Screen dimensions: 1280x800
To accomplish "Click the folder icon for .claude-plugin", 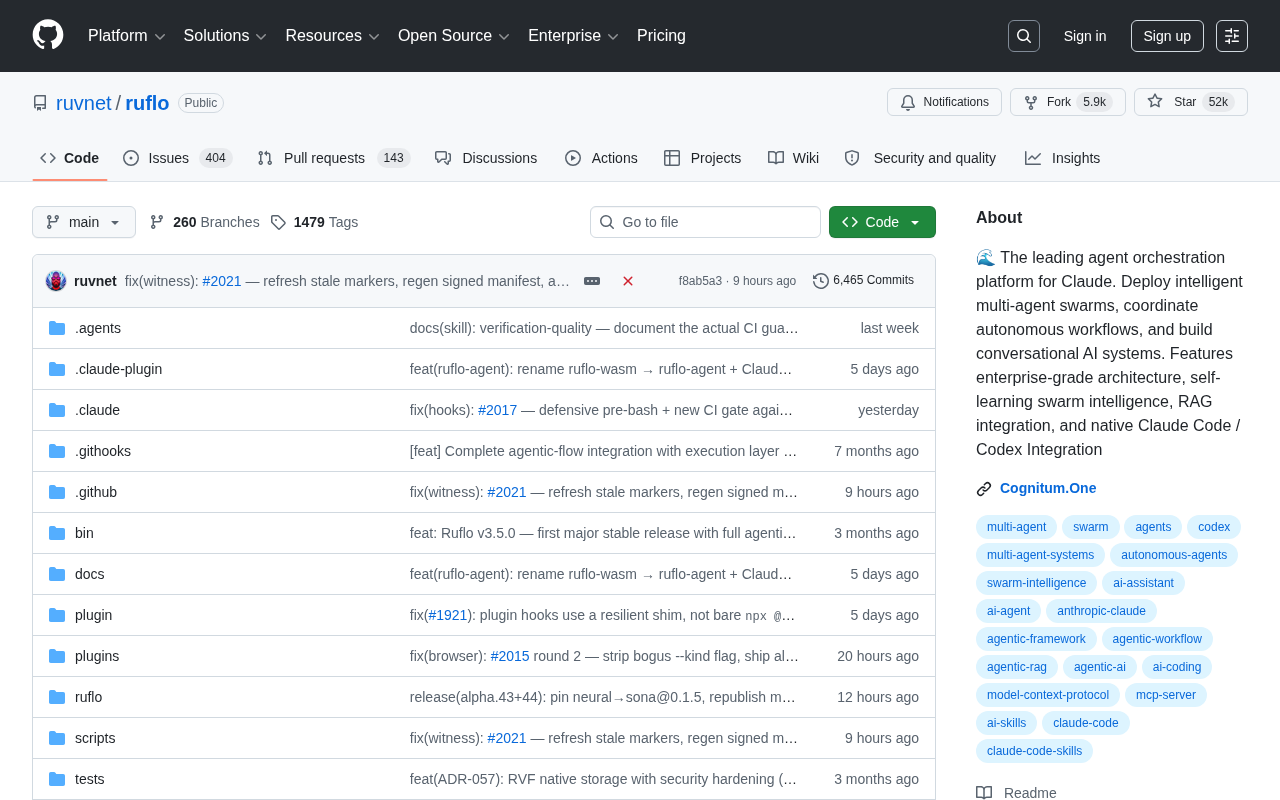I will point(57,369).
